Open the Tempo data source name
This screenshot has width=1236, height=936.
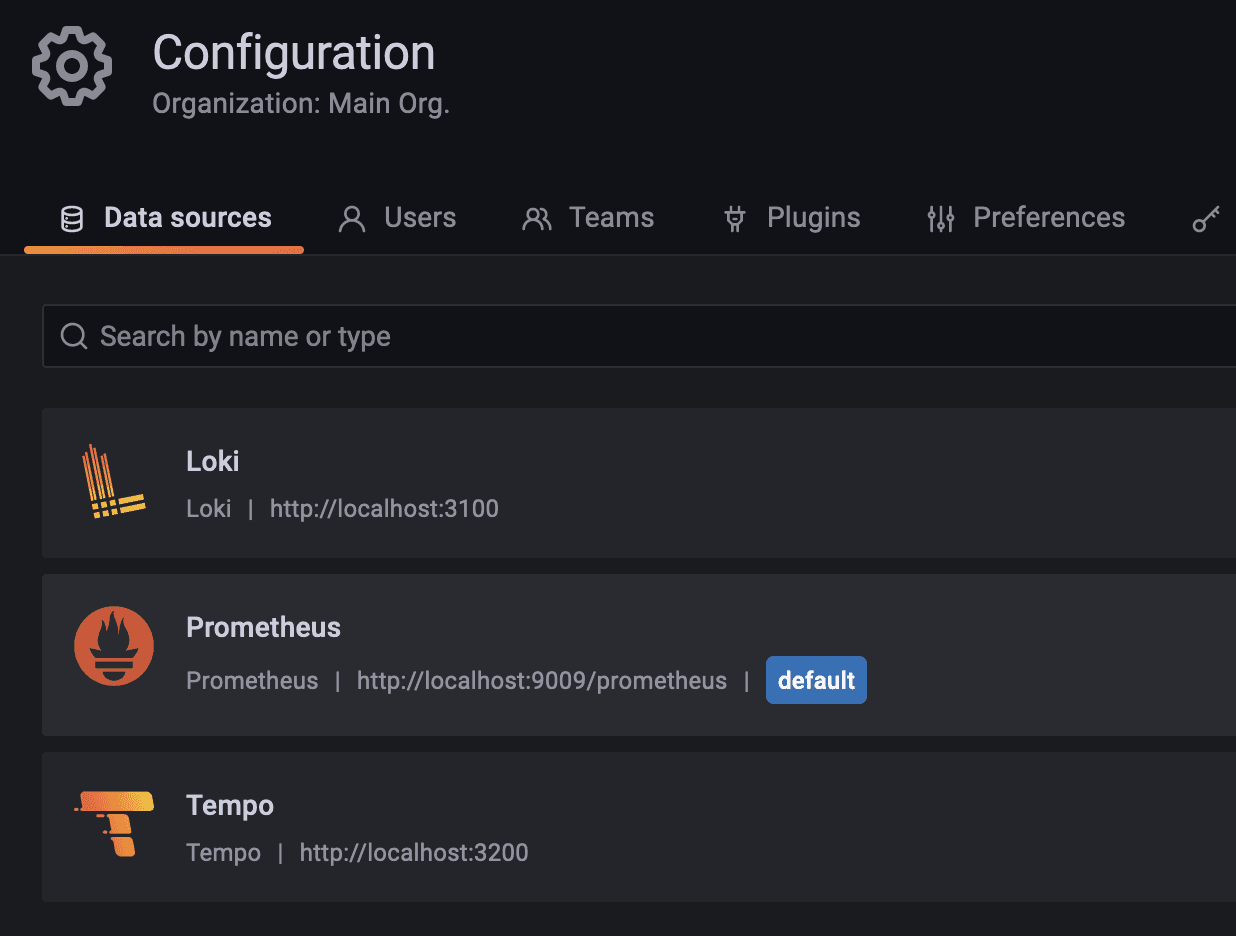click(x=230, y=805)
